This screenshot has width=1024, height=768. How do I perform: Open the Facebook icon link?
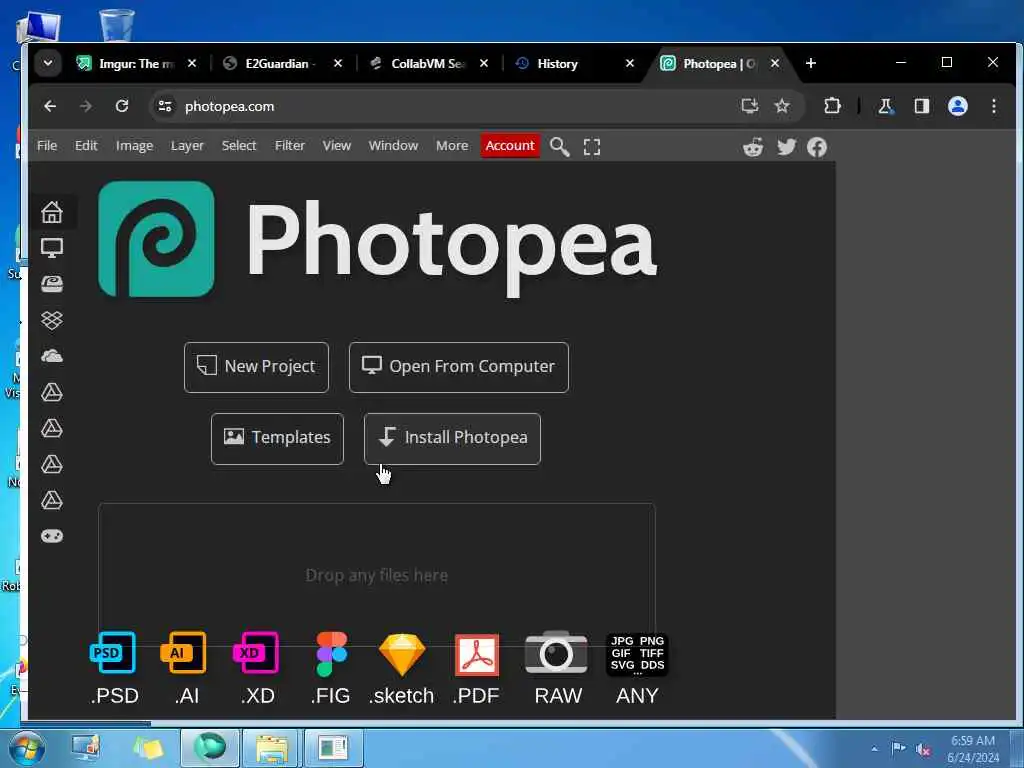coord(817,147)
